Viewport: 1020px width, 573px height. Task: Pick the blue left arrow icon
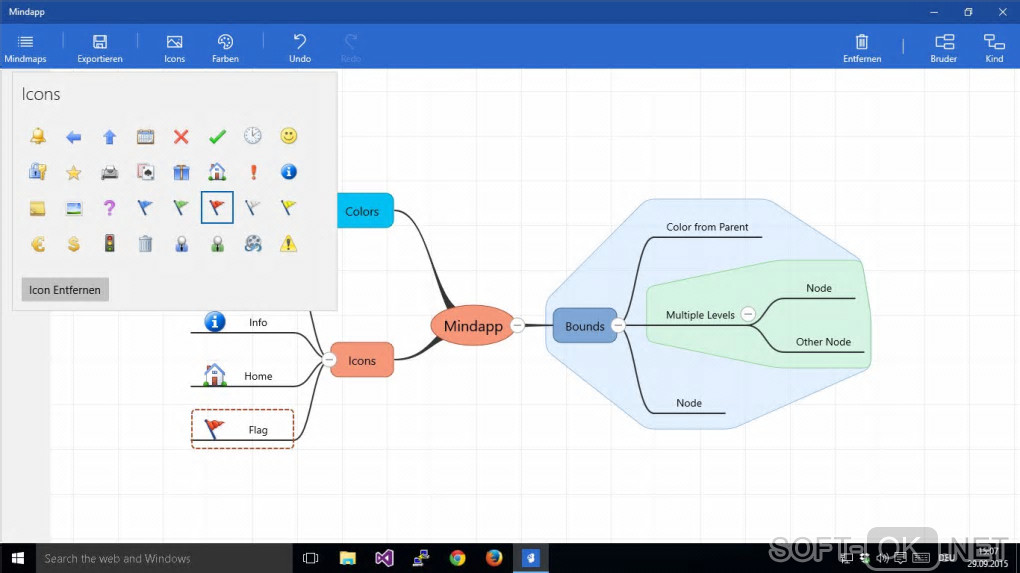coord(74,137)
